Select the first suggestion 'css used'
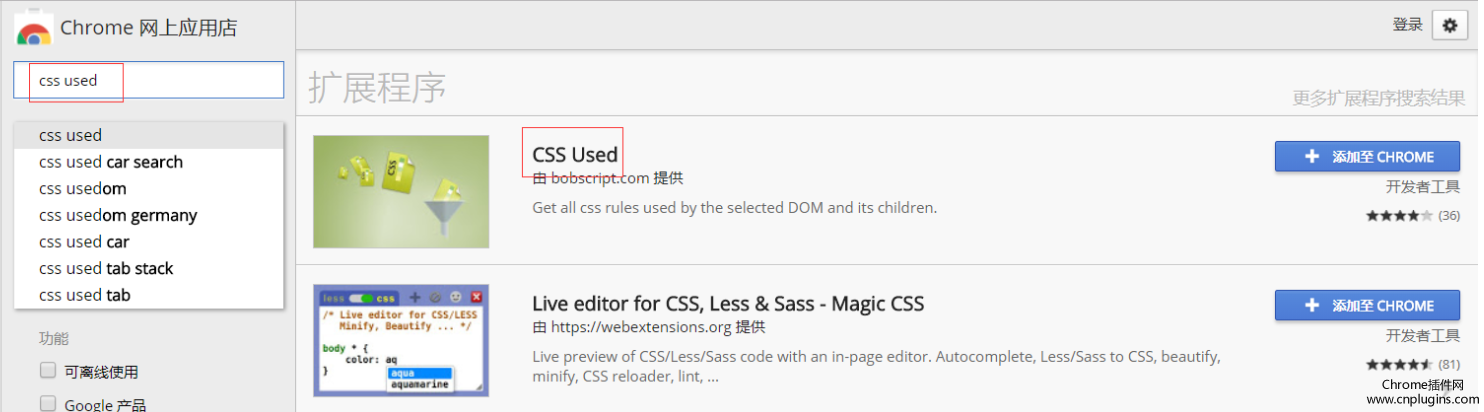 click(149, 135)
